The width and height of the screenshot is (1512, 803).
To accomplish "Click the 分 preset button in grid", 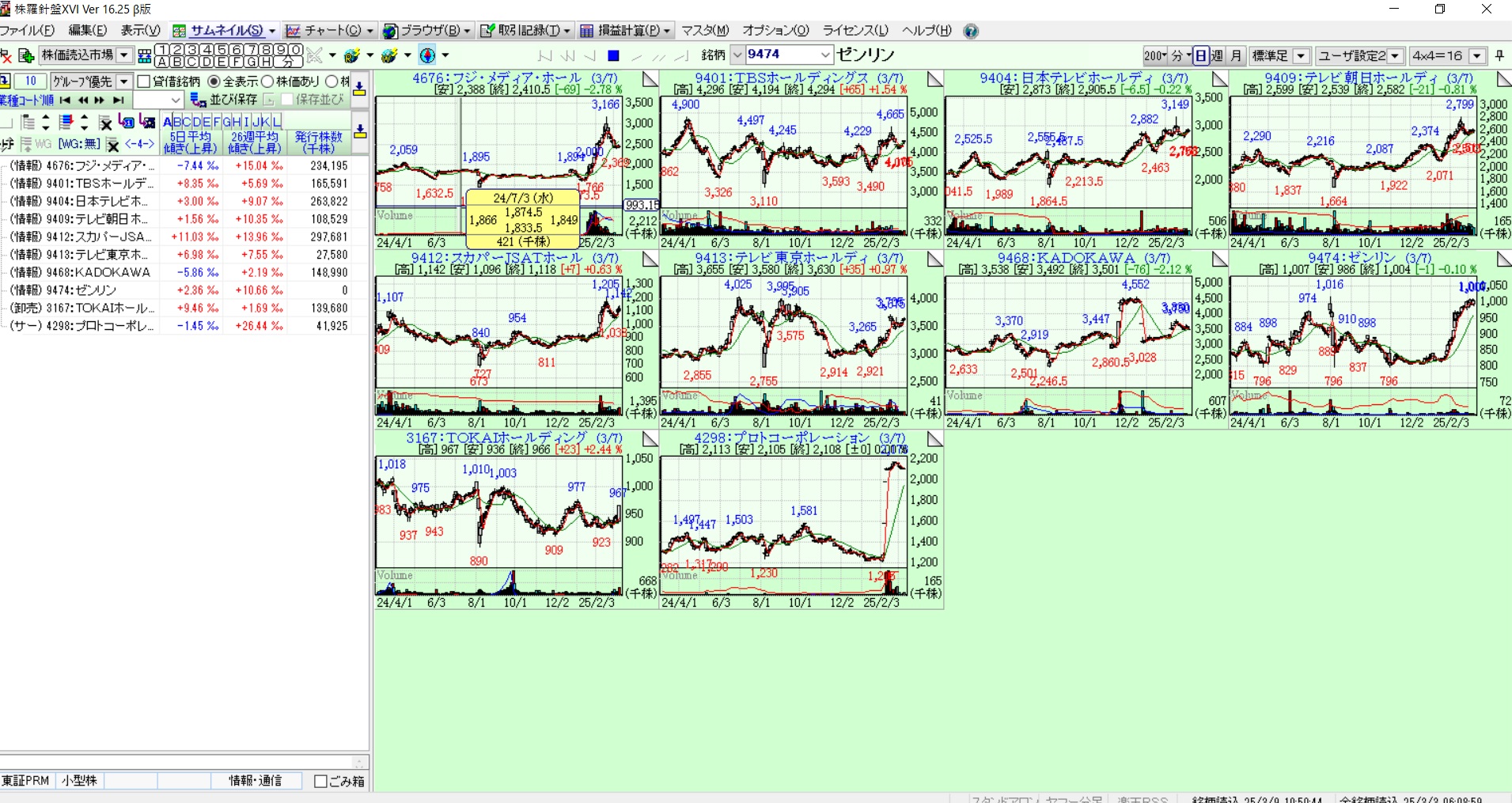I will pyautogui.click(x=289, y=62).
